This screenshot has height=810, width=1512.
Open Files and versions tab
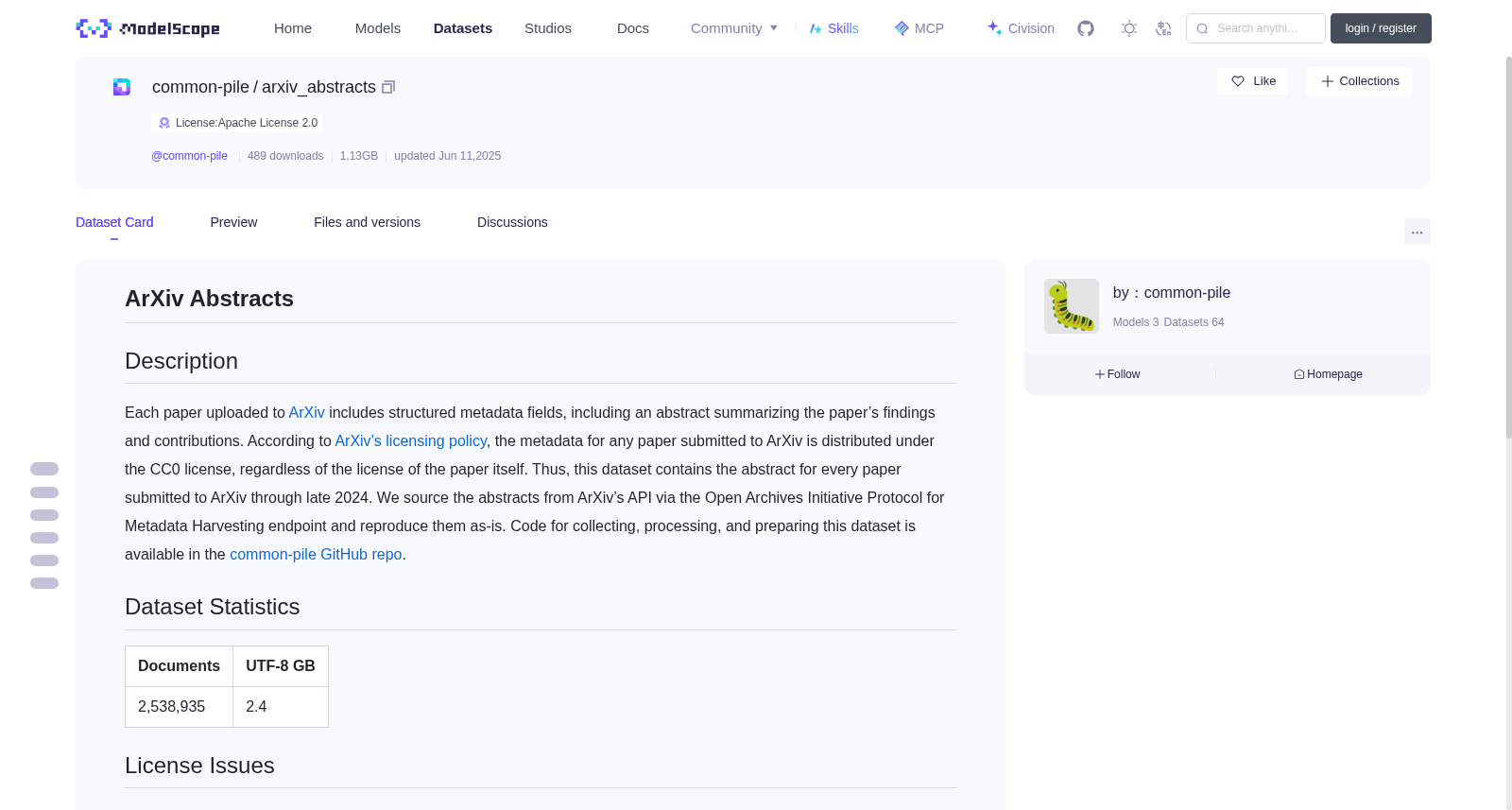tap(367, 222)
